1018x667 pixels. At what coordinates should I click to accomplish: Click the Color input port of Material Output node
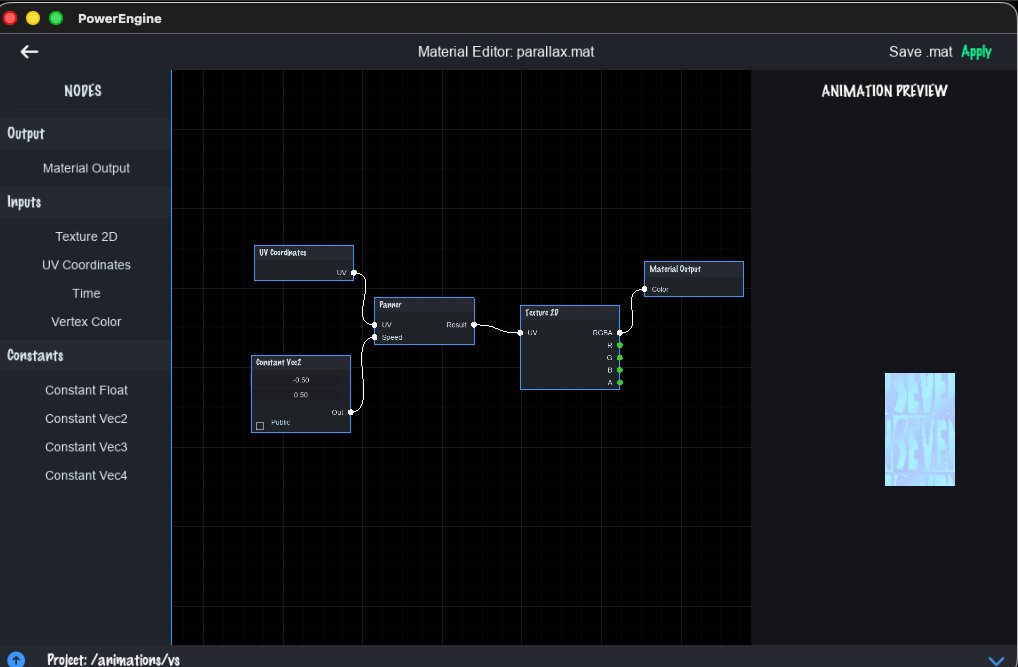(x=644, y=289)
